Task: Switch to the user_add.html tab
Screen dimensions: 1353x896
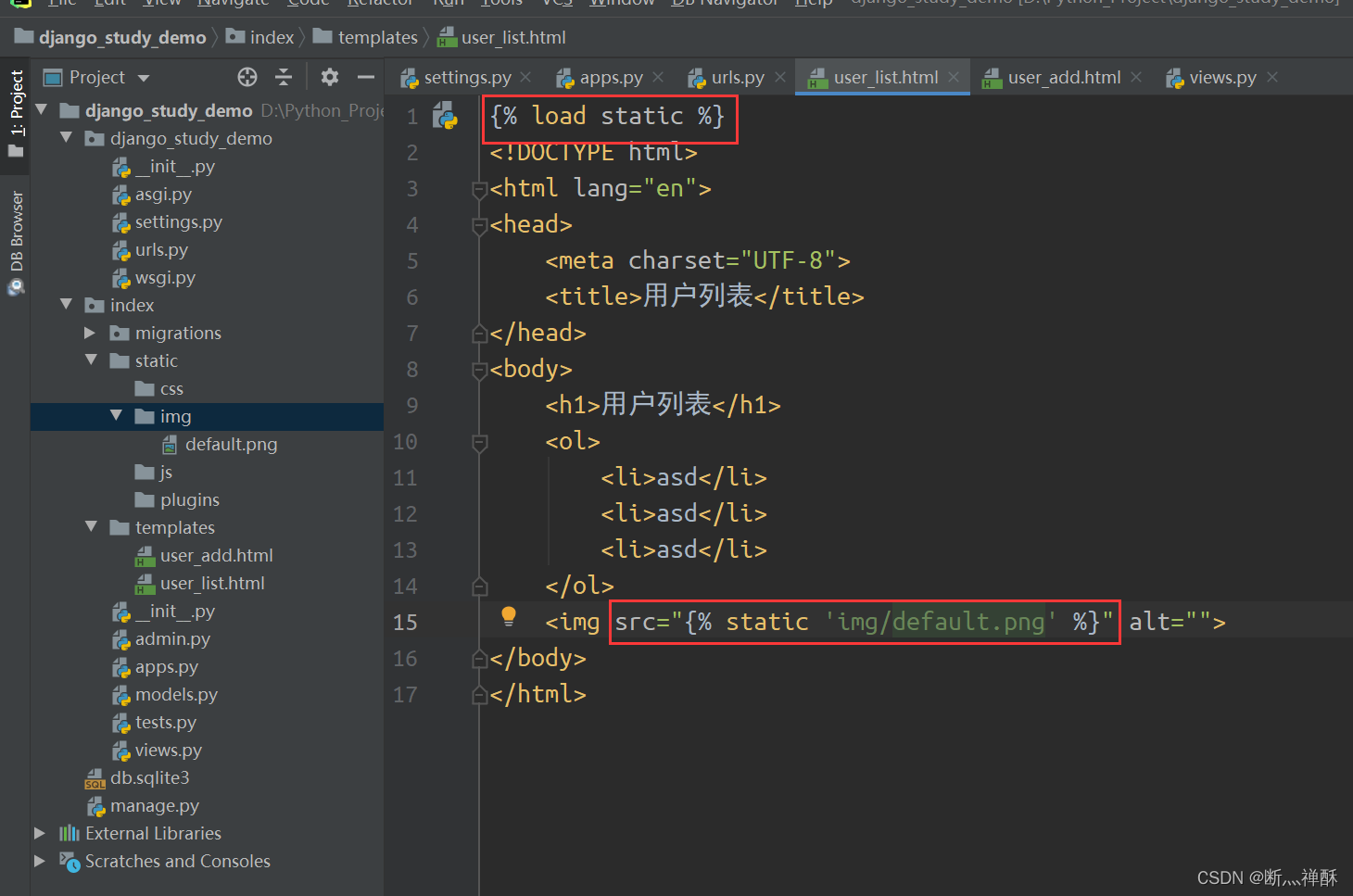Action: tap(1053, 78)
